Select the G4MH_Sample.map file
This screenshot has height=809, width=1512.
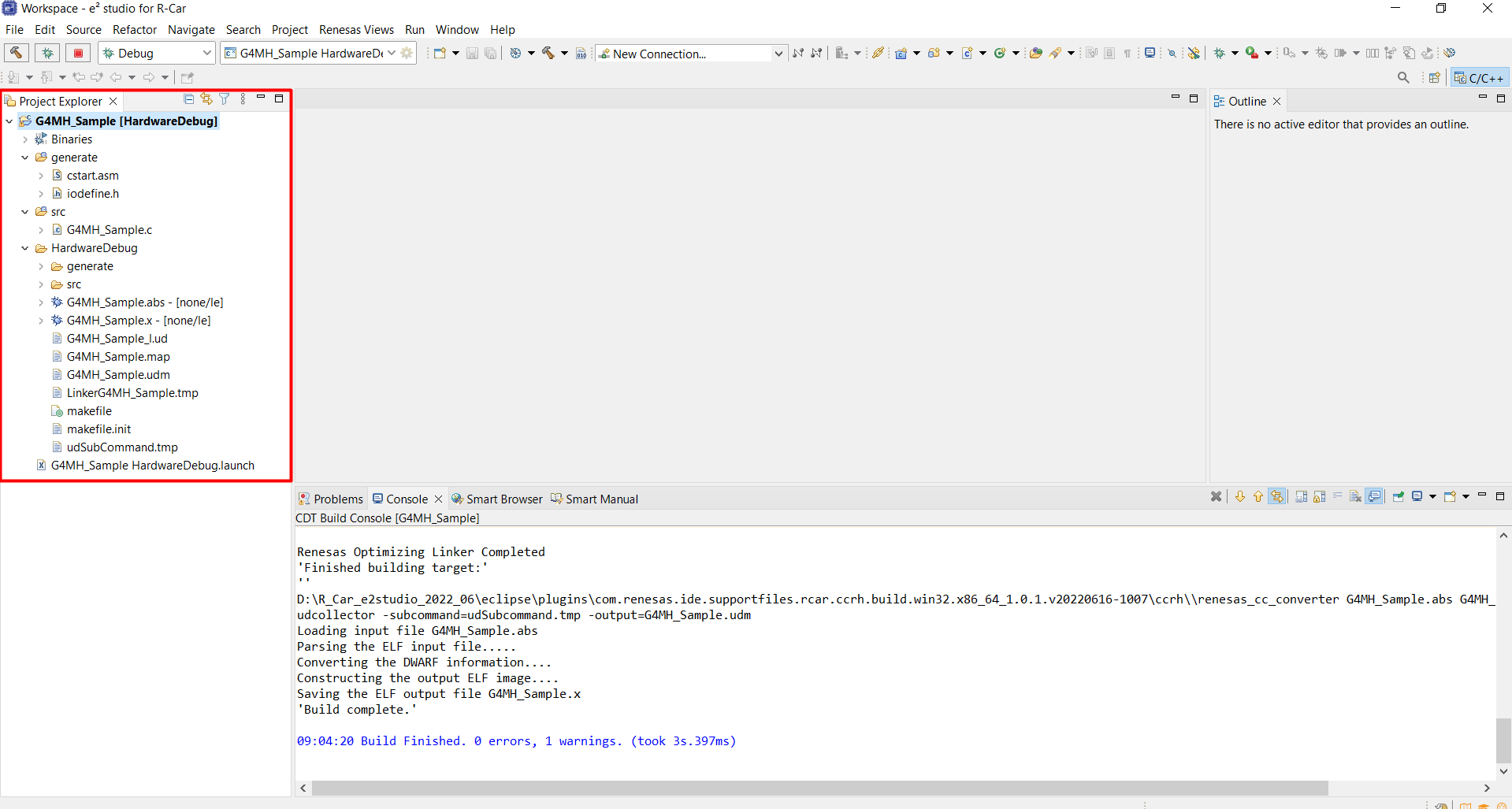coord(118,357)
